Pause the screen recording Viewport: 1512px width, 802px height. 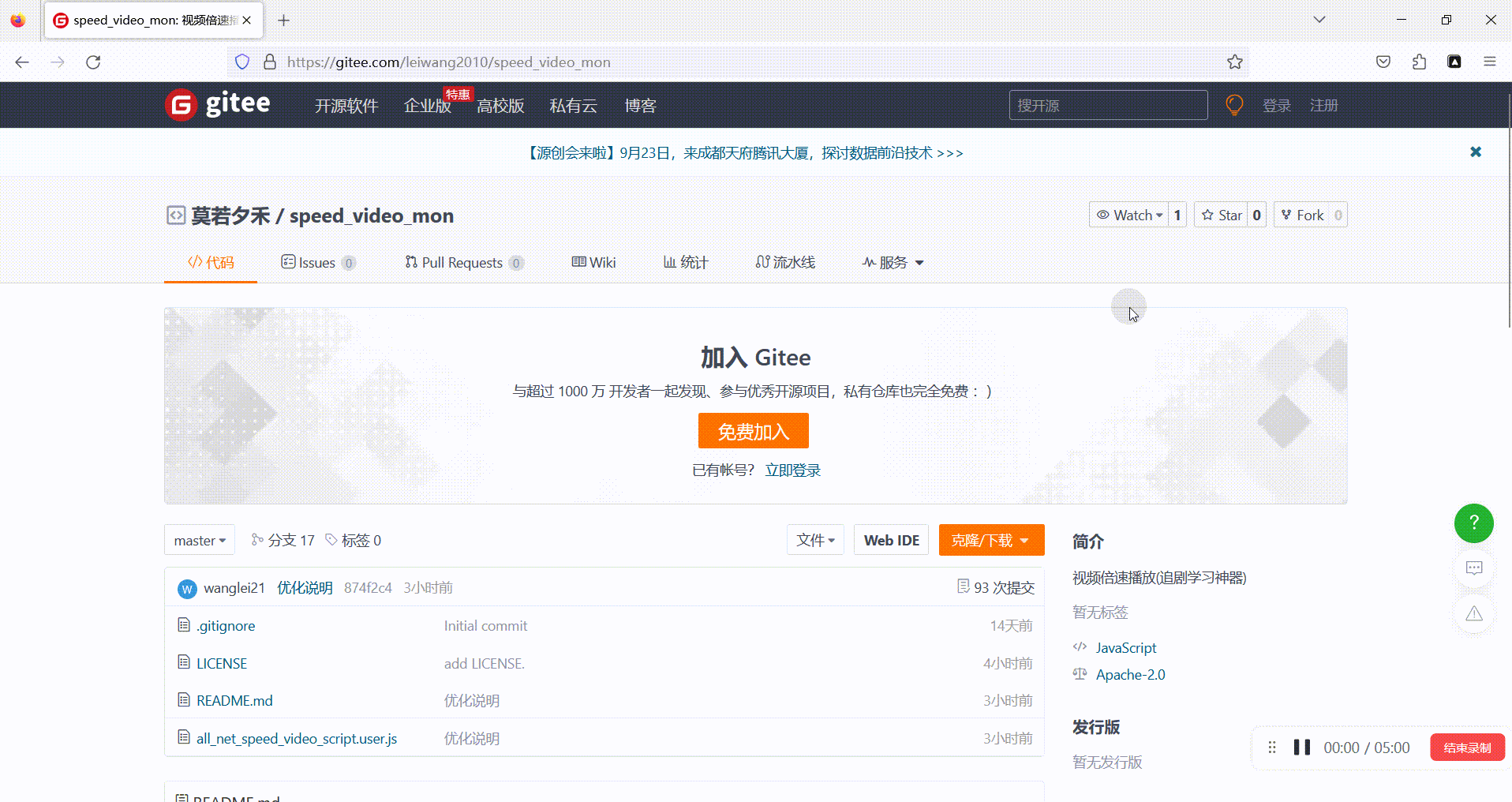[1302, 747]
